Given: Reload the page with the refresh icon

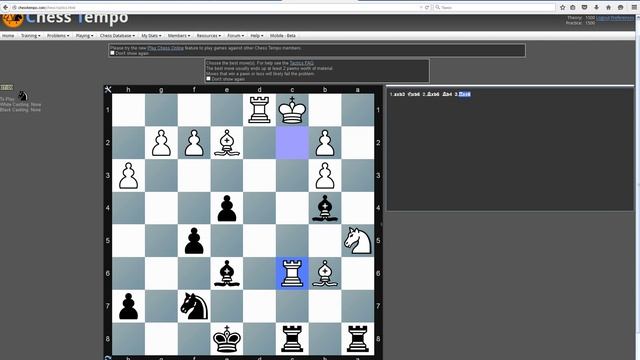Looking at the screenshot, I should click(427, 7).
